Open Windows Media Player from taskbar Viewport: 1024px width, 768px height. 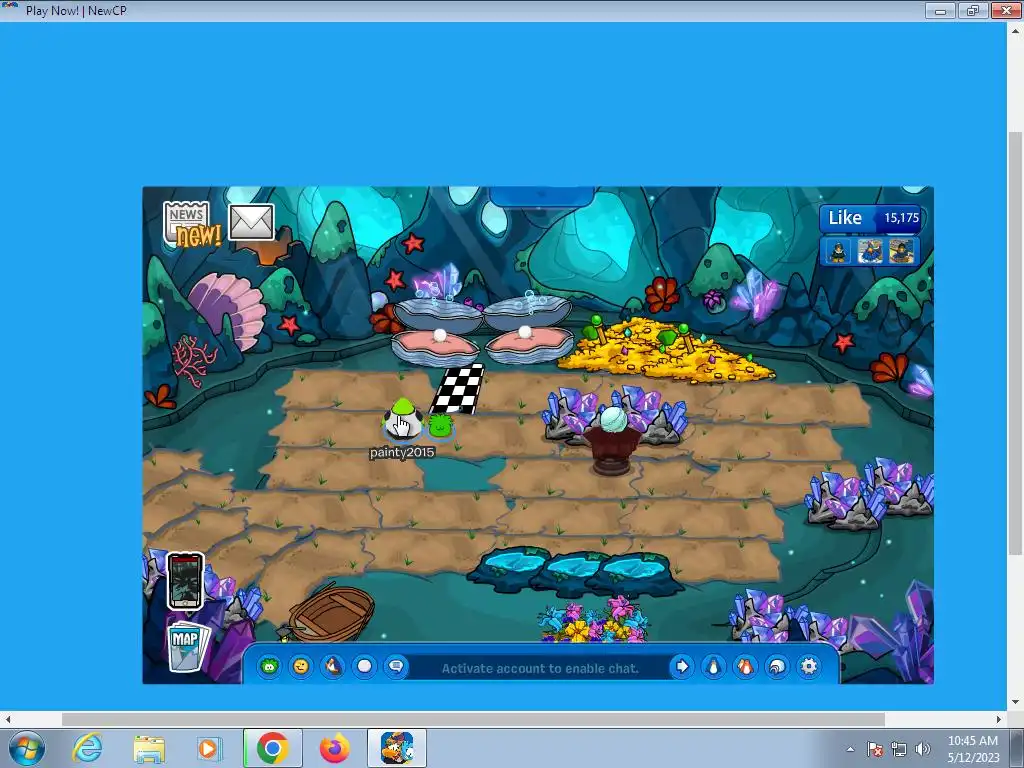click(x=210, y=748)
